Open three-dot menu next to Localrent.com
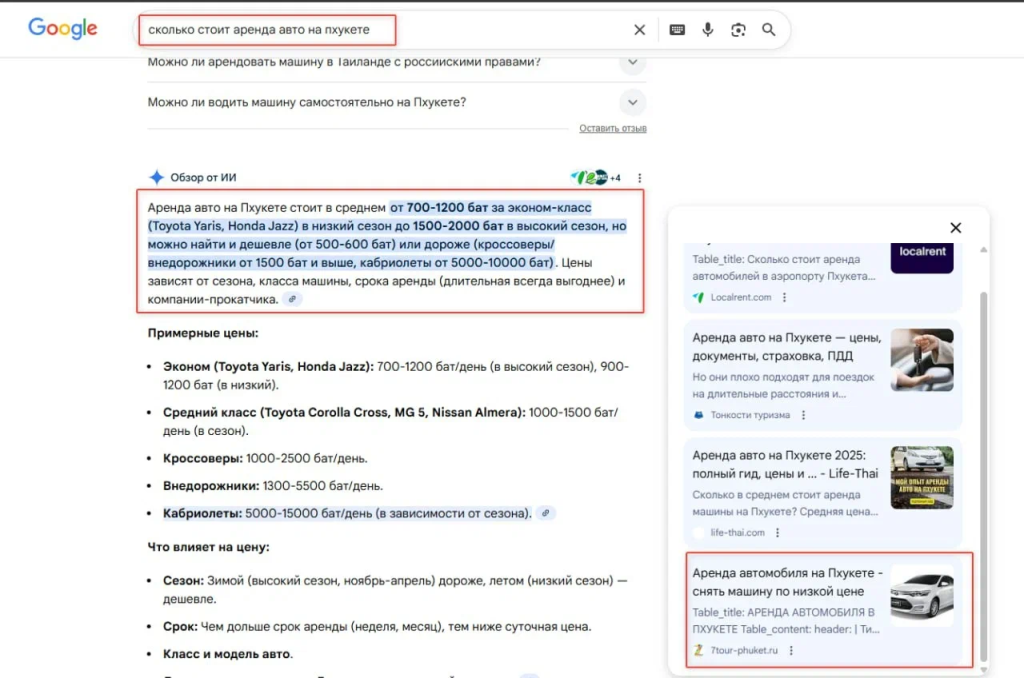This screenshot has height=678, width=1024. click(x=784, y=298)
